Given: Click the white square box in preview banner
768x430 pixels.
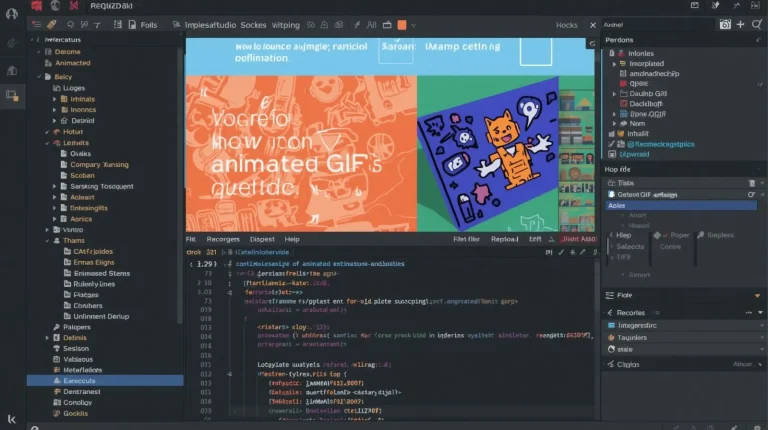Looking at the screenshot, I should tap(536, 52).
